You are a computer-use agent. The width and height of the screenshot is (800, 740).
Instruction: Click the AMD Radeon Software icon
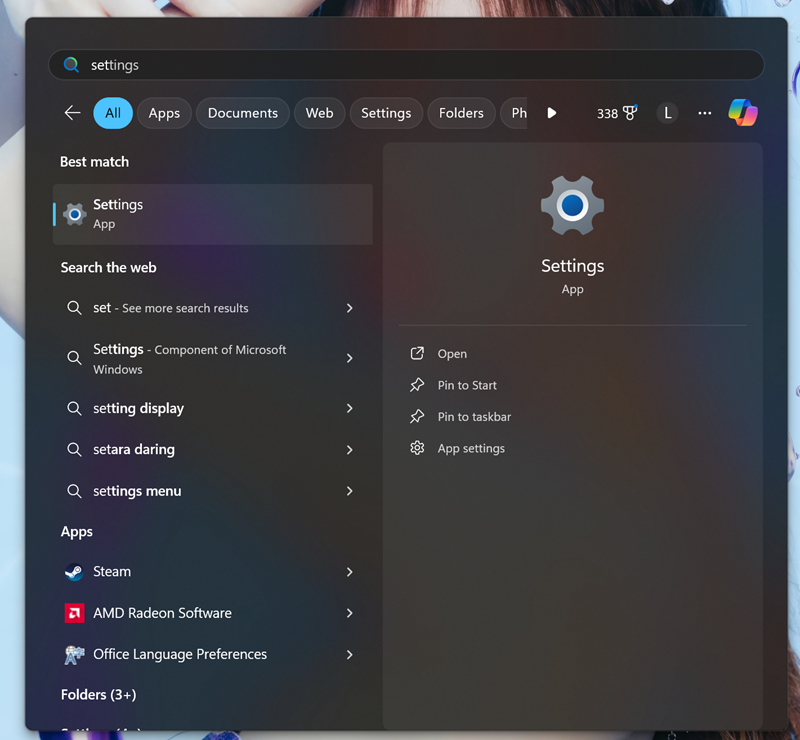[74, 613]
